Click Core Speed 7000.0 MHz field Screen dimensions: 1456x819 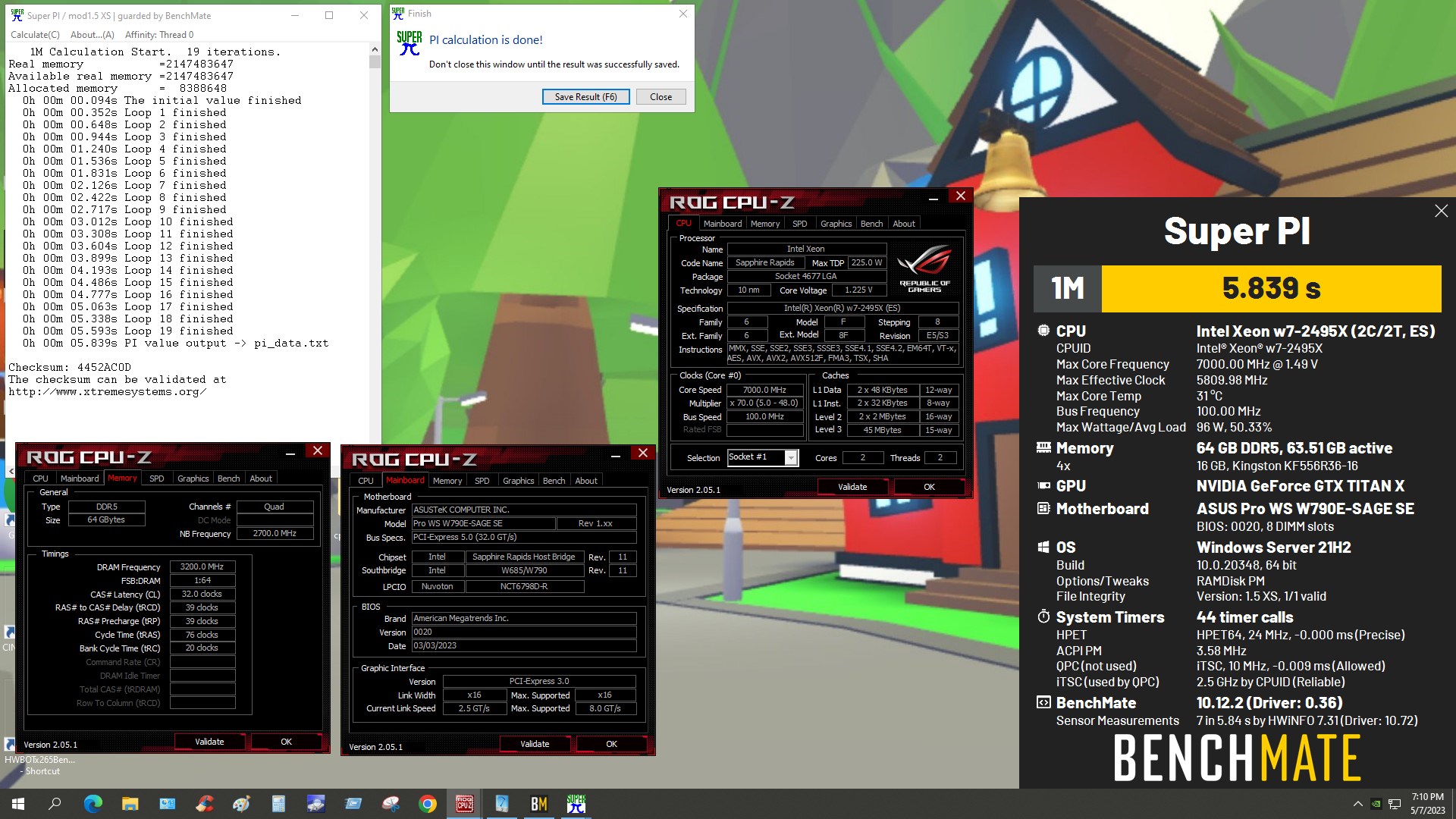click(764, 390)
